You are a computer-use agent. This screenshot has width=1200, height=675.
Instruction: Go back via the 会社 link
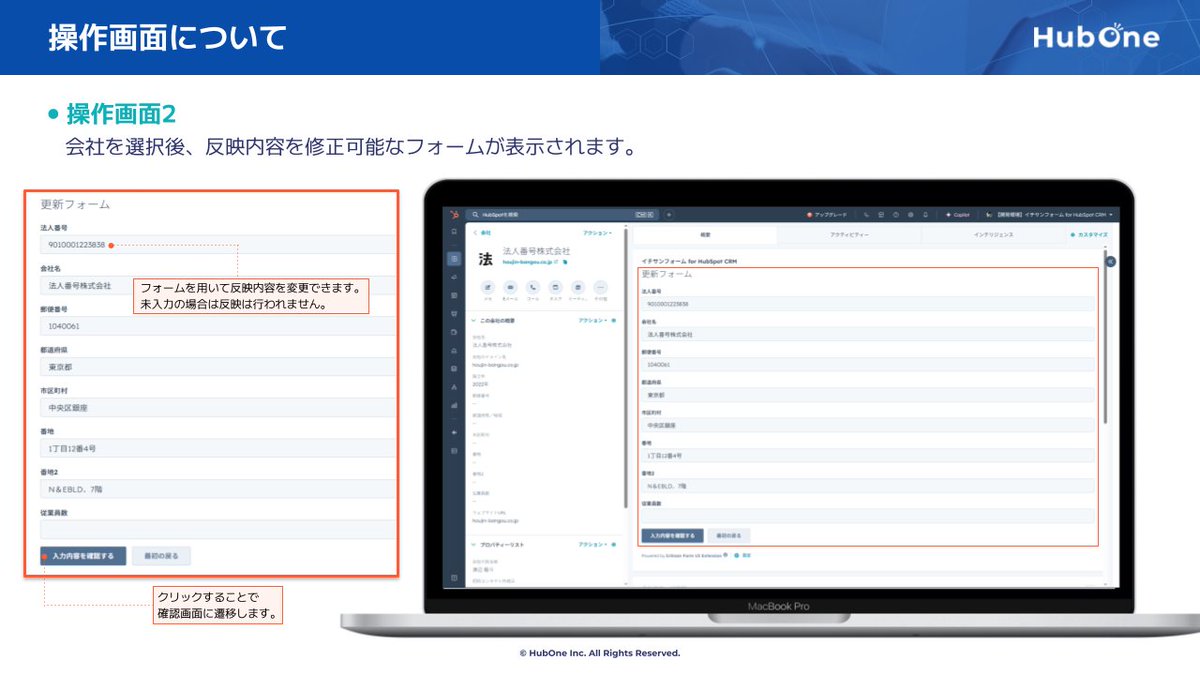[x=485, y=233]
